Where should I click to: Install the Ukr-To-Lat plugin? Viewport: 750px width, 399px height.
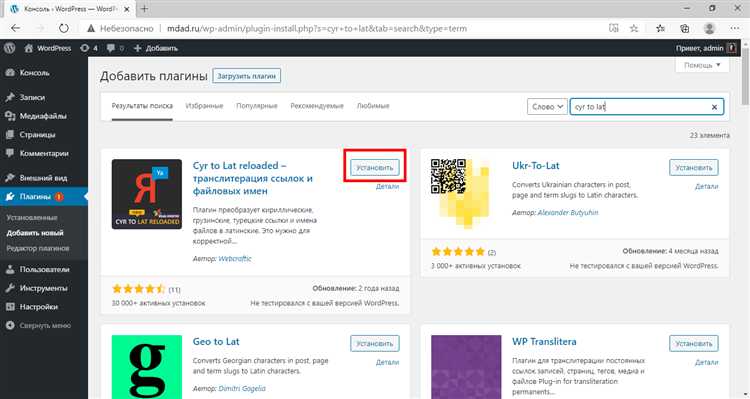click(x=694, y=167)
